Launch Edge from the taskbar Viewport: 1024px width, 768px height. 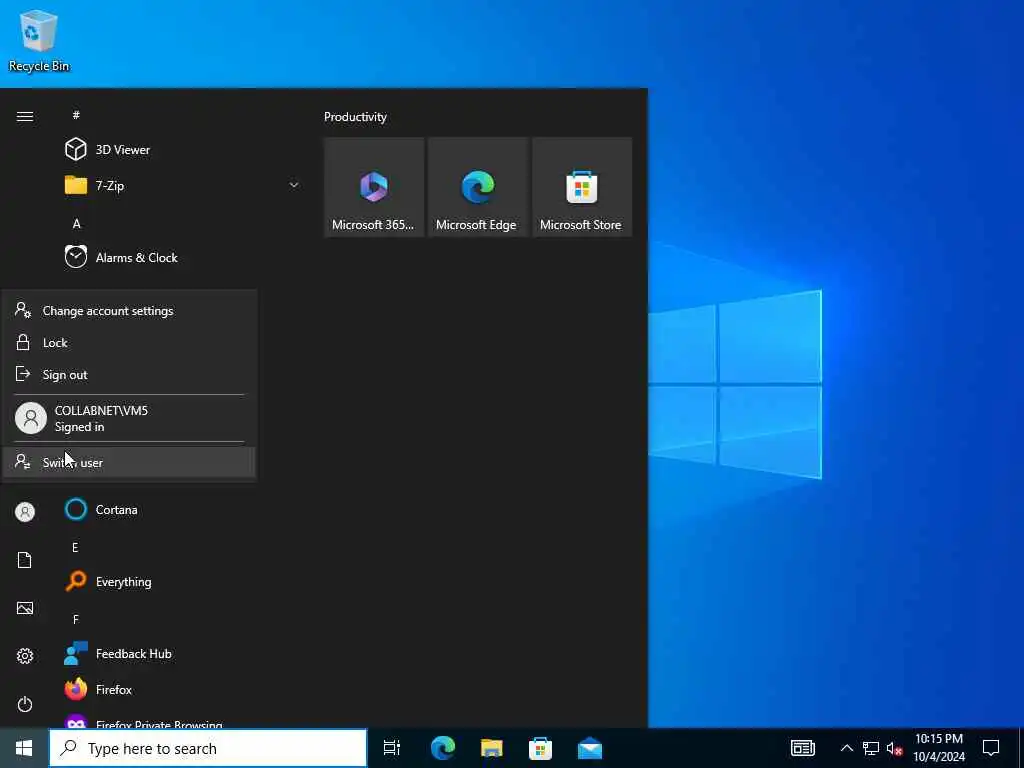coord(442,748)
